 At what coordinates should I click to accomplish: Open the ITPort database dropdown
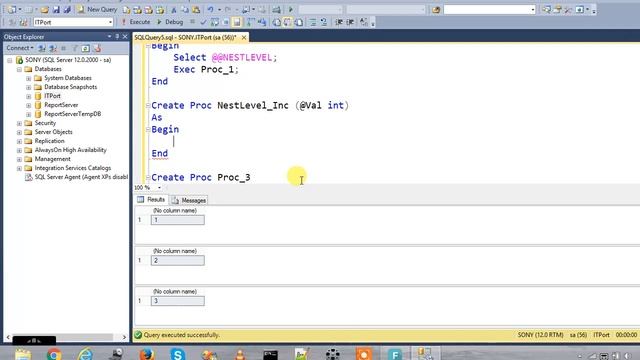[x=110, y=22]
